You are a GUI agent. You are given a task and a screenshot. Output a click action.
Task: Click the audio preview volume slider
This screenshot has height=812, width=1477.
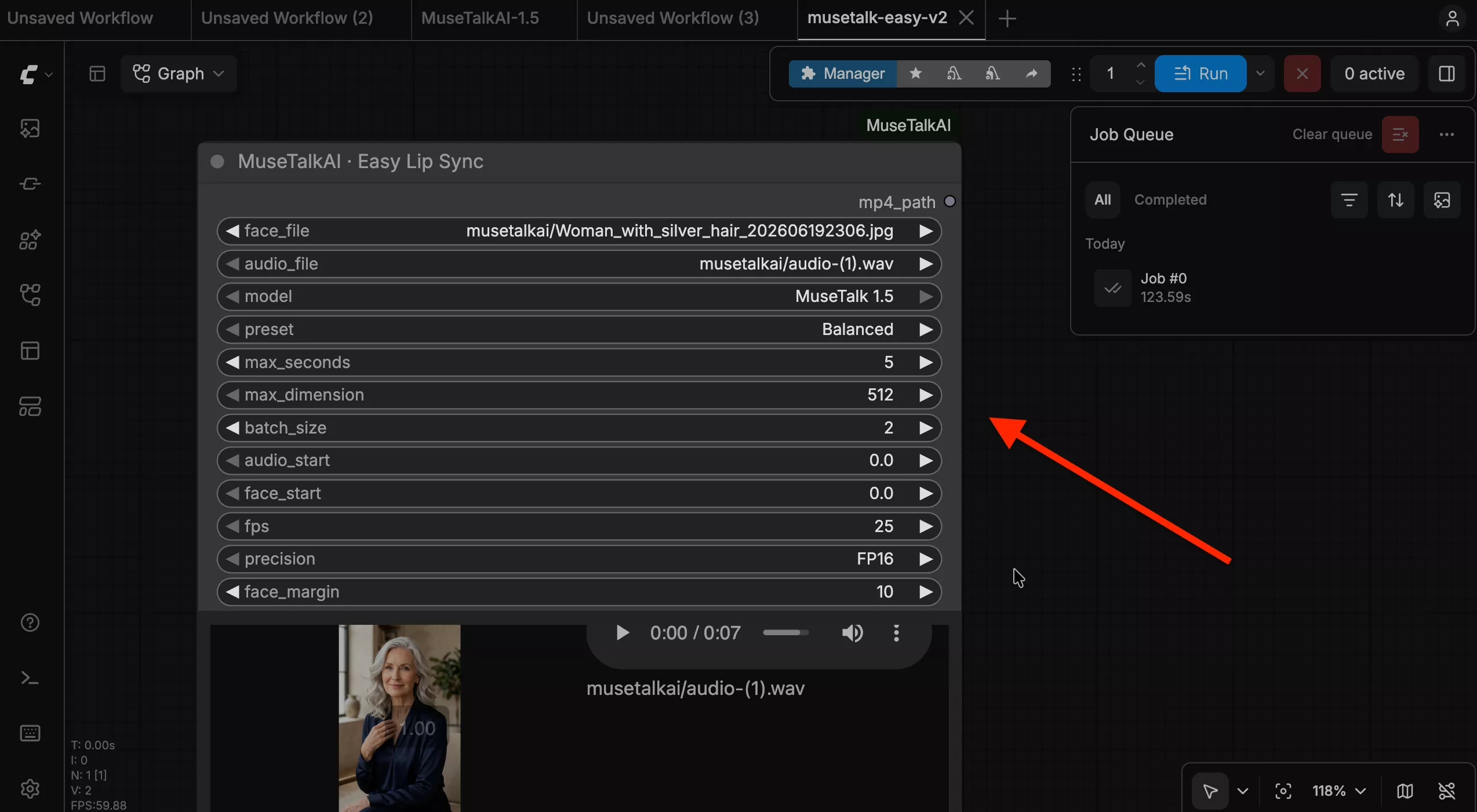tap(785, 633)
